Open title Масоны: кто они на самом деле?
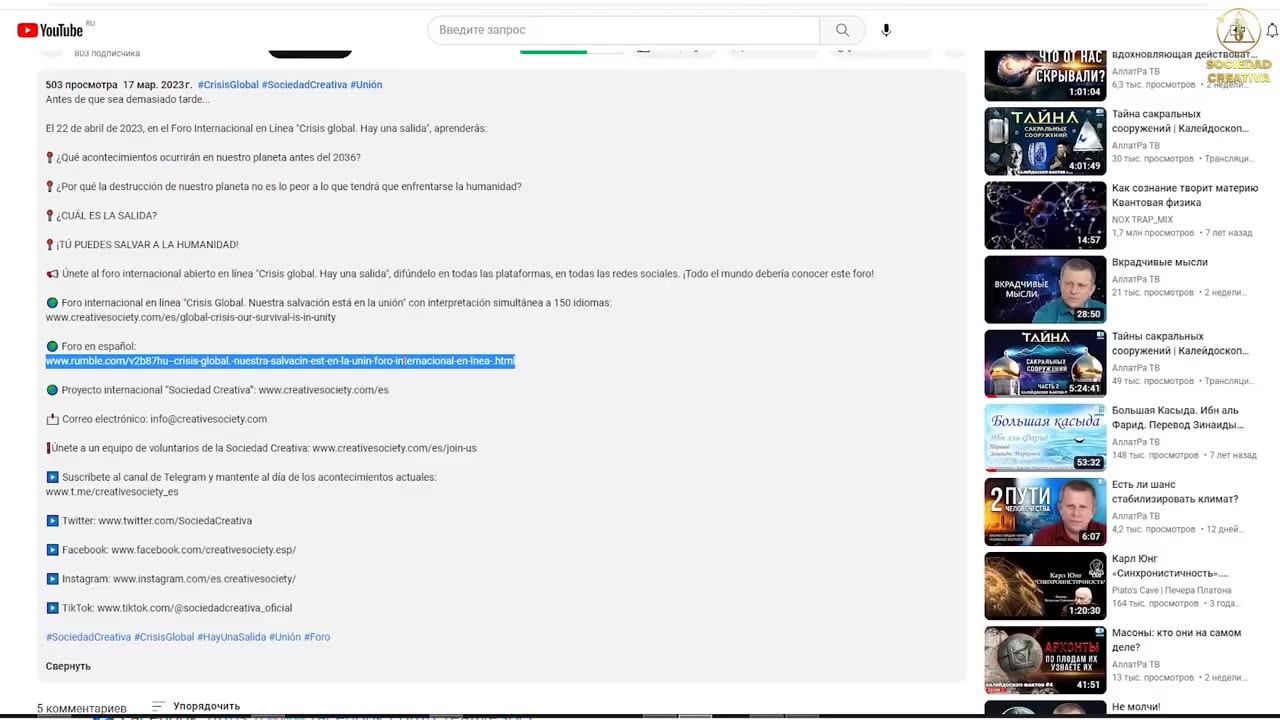Screen dimensions: 1280x720 coord(1176,640)
